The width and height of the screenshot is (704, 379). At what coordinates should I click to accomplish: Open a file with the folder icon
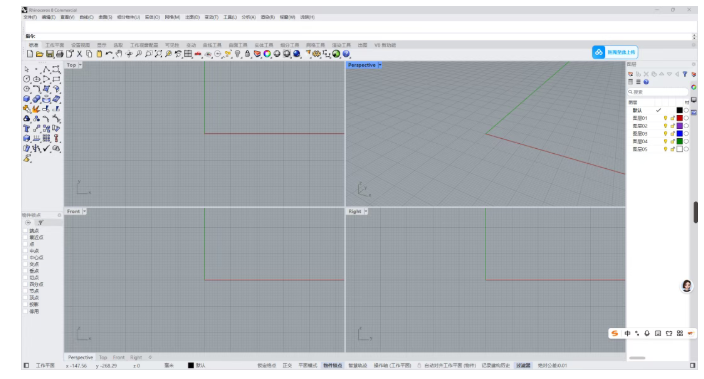coord(40,54)
